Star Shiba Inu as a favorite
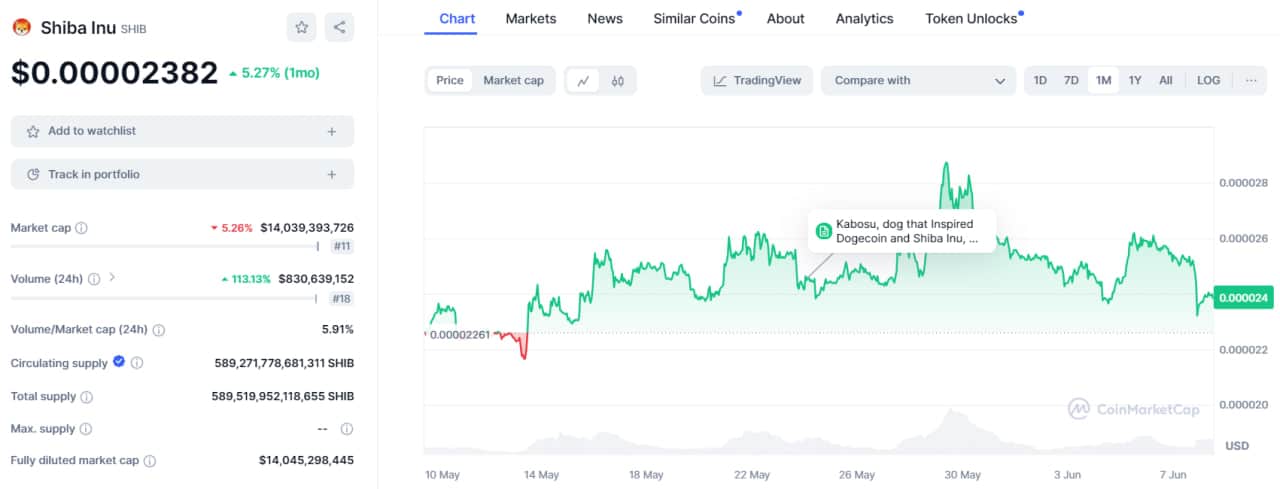The height and width of the screenshot is (489, 1280). tap(302, 27)
